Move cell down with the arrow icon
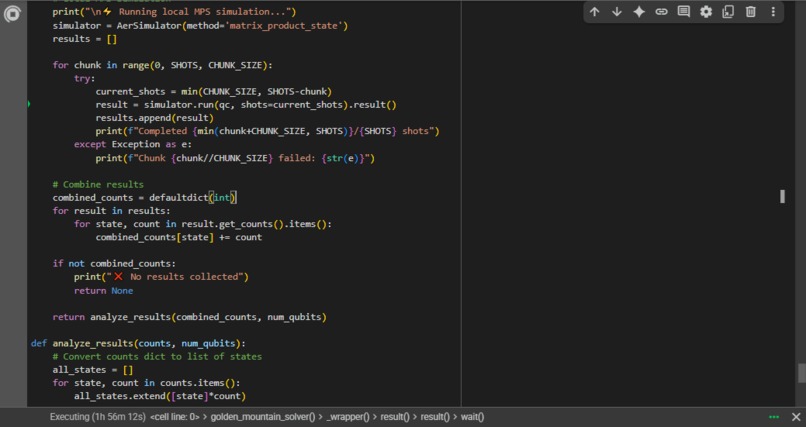This screenshot has height=427, width=806. tap(616, 12)
